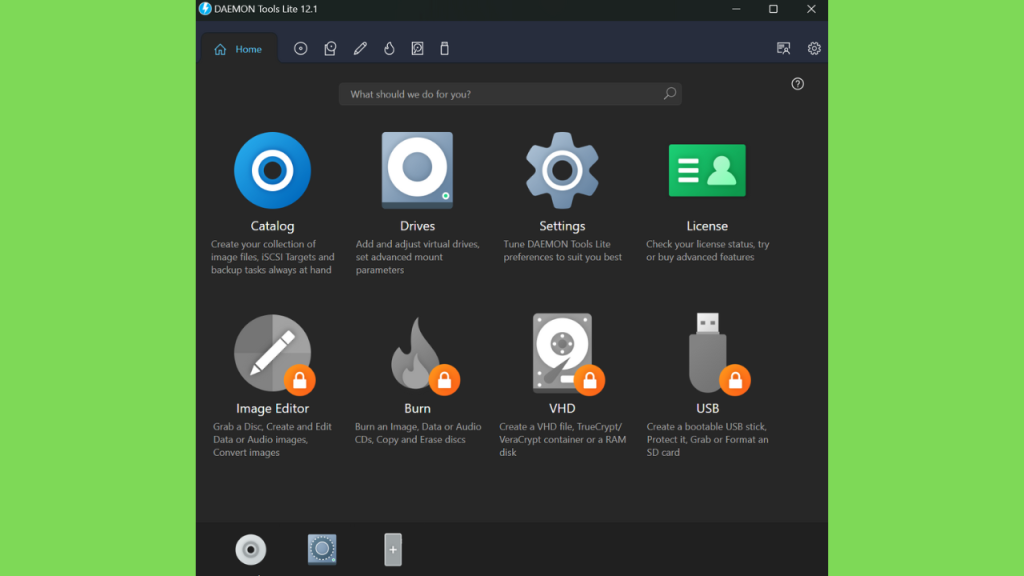Image resolution: width=1024 pixels, height=576 pixels.
Task: Focus the "What should we do for you?" search field
Action: click(500, 94)
